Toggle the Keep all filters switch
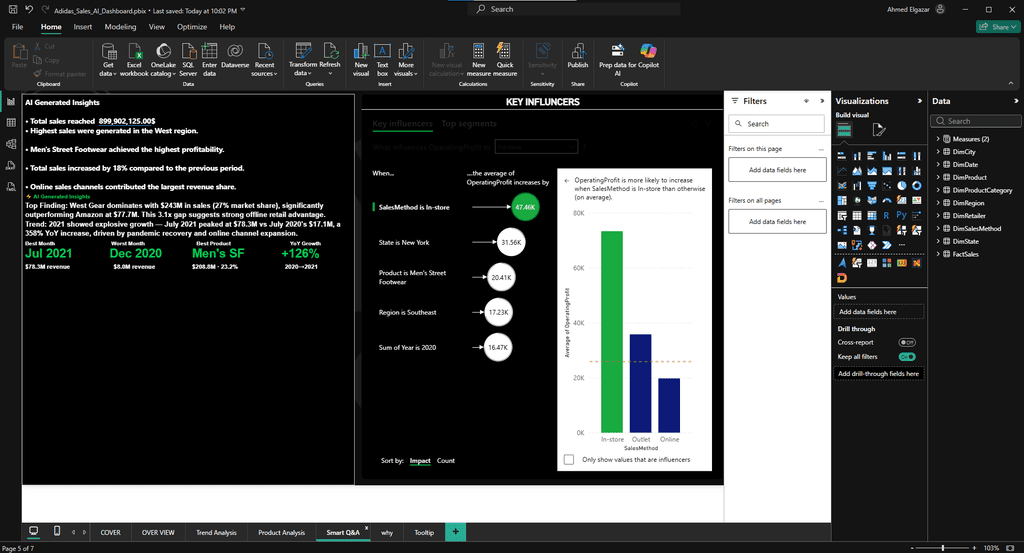Image resolution: width=1024 pixels, height=553 pixels. [x=907, y=356]
